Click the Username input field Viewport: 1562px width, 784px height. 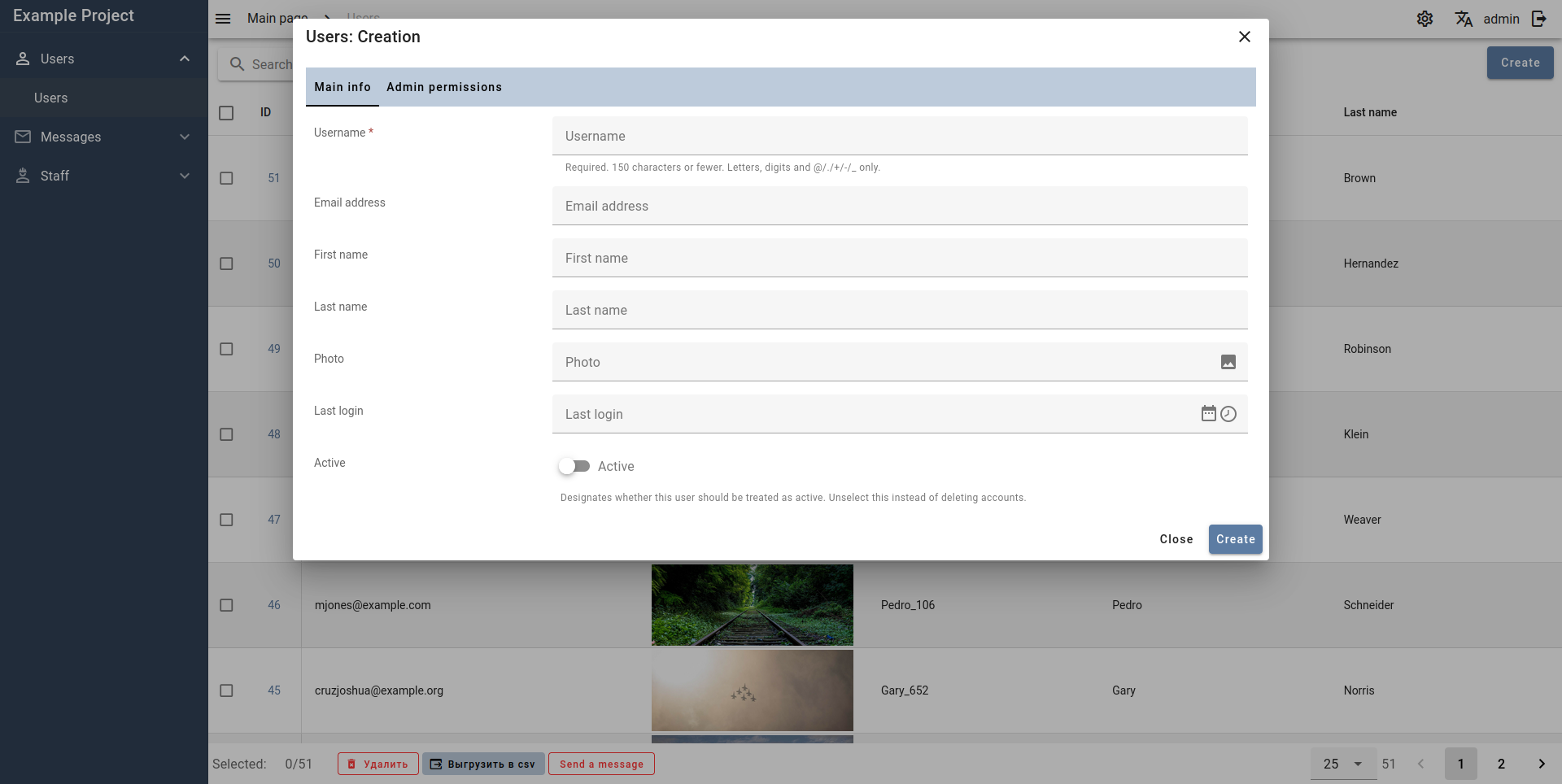tap(900, 136)
